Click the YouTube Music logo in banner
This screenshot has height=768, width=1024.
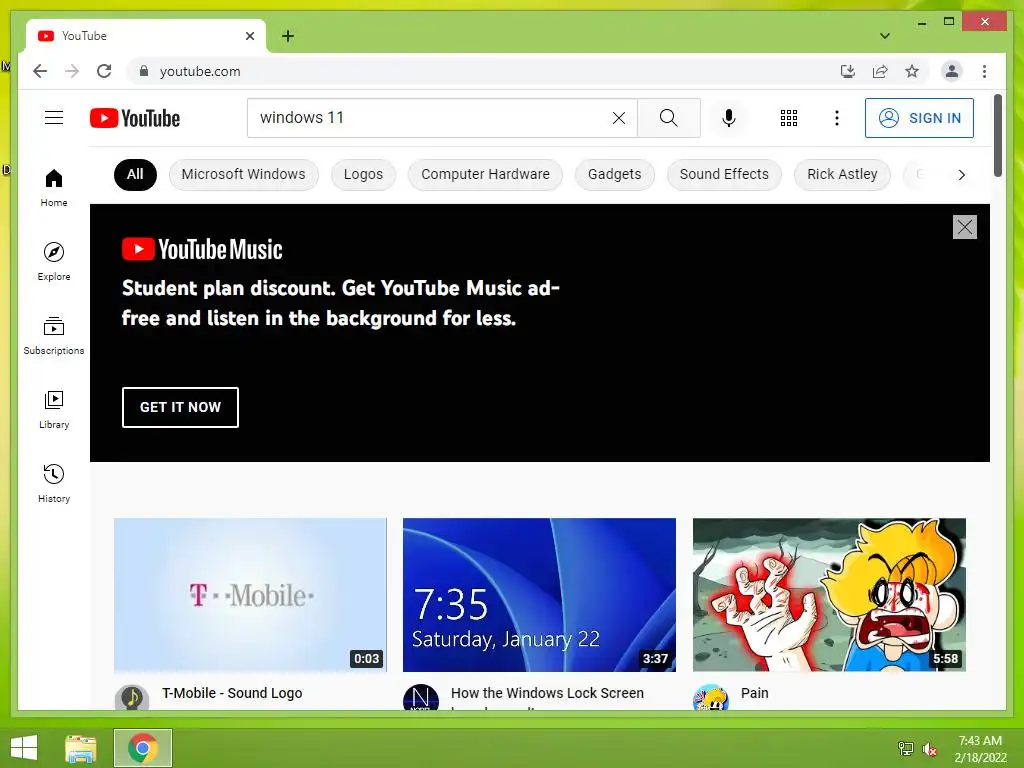pyautogui.click(x=202, y=249)
